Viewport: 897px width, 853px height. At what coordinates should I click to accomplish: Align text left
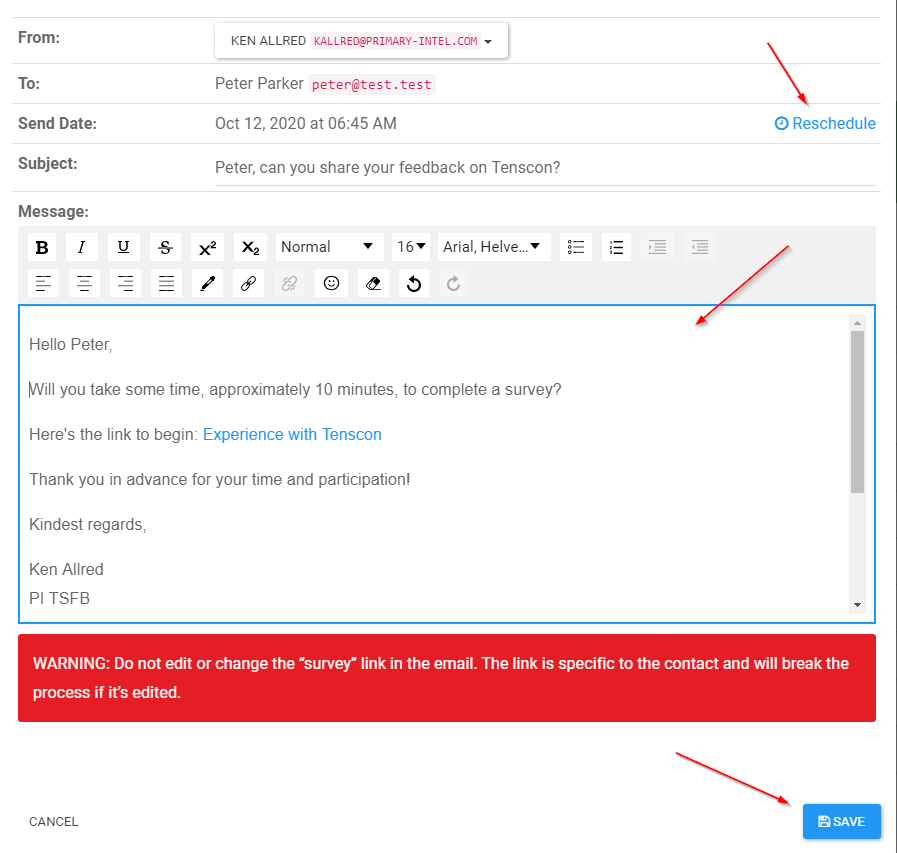click(x=43, y=283)
